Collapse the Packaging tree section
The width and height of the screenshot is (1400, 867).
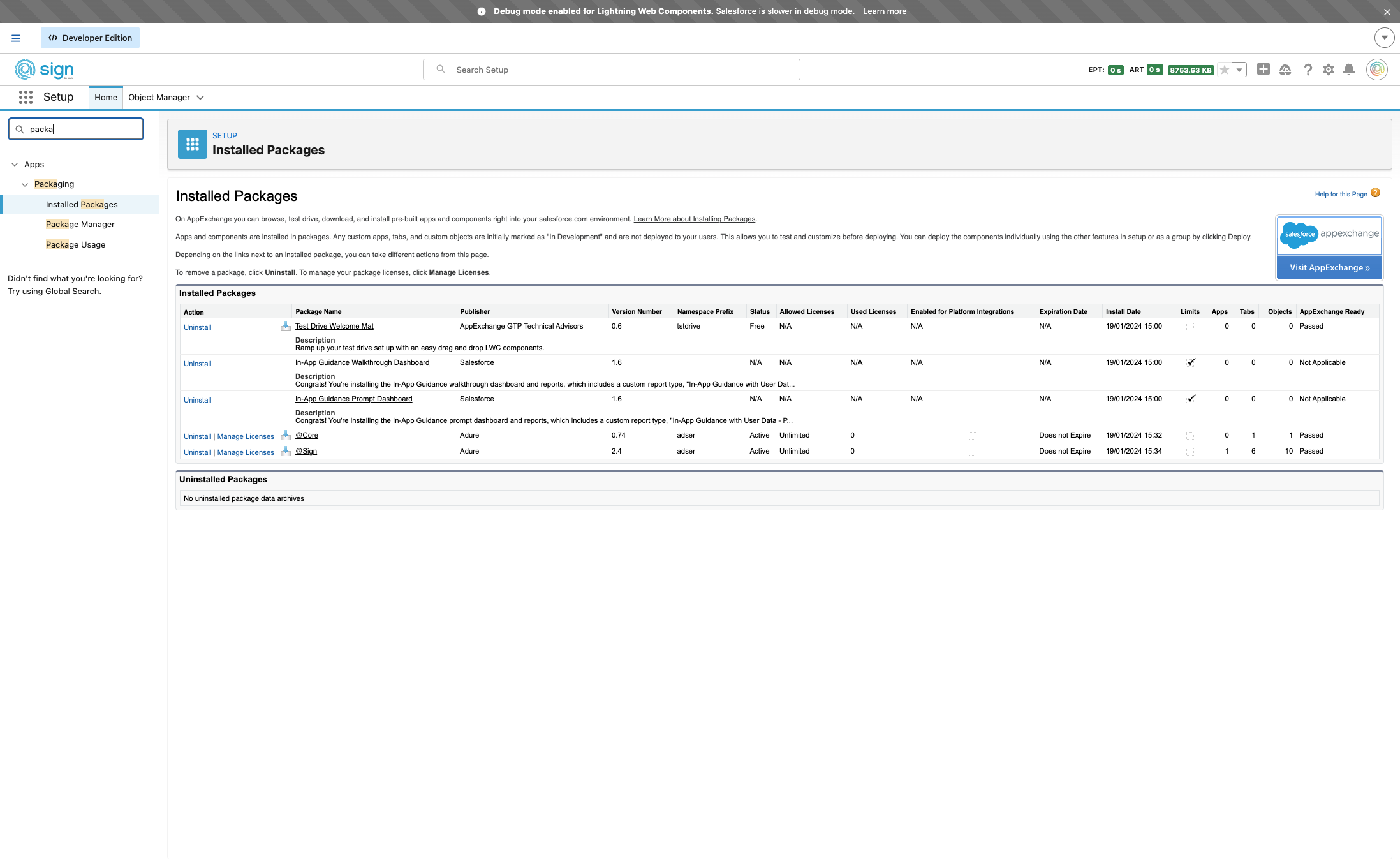pos(25,184)
